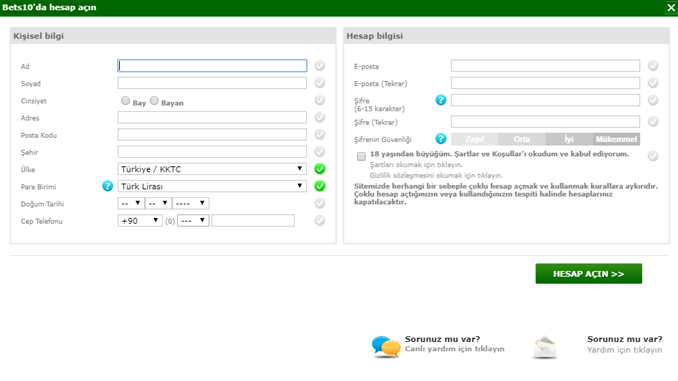Click the envelope help icon
The height and width of the screenshot is (381, 678).
tap(545, 347)
